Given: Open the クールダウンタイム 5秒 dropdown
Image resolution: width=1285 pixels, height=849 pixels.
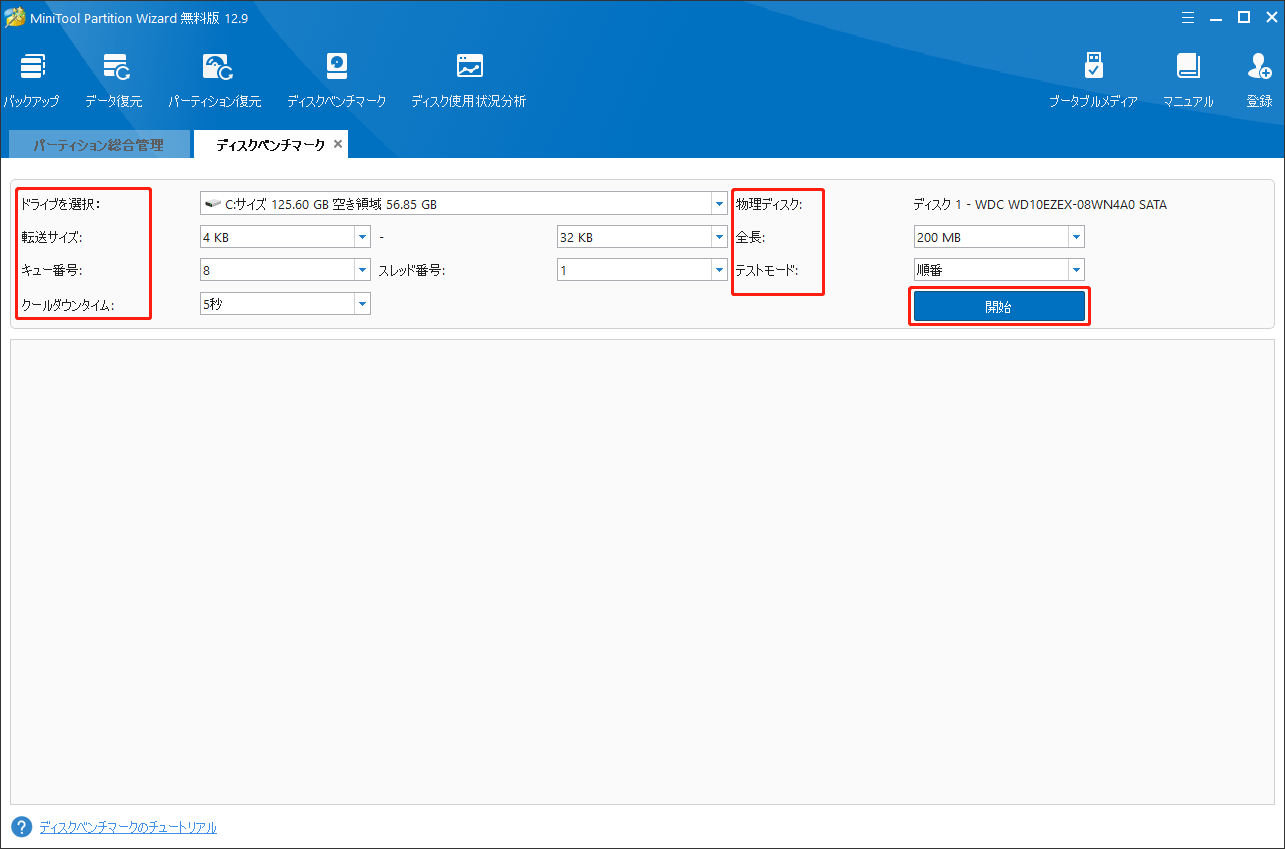Looking at the screenshot, I should [362, 303].
